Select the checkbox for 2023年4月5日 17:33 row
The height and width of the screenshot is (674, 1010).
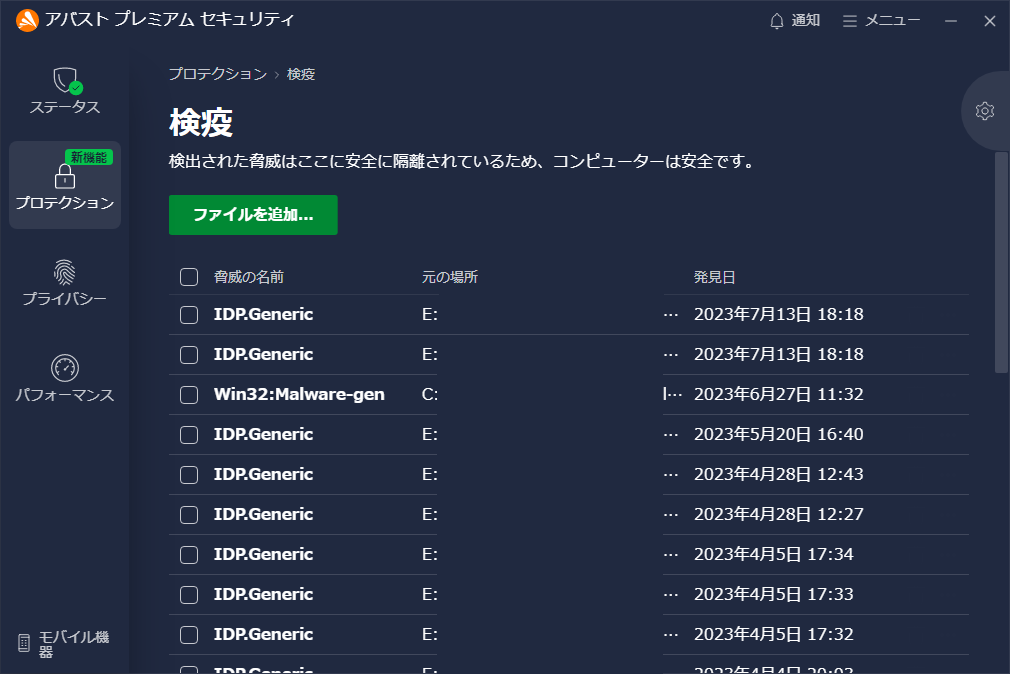pos(189,594)
